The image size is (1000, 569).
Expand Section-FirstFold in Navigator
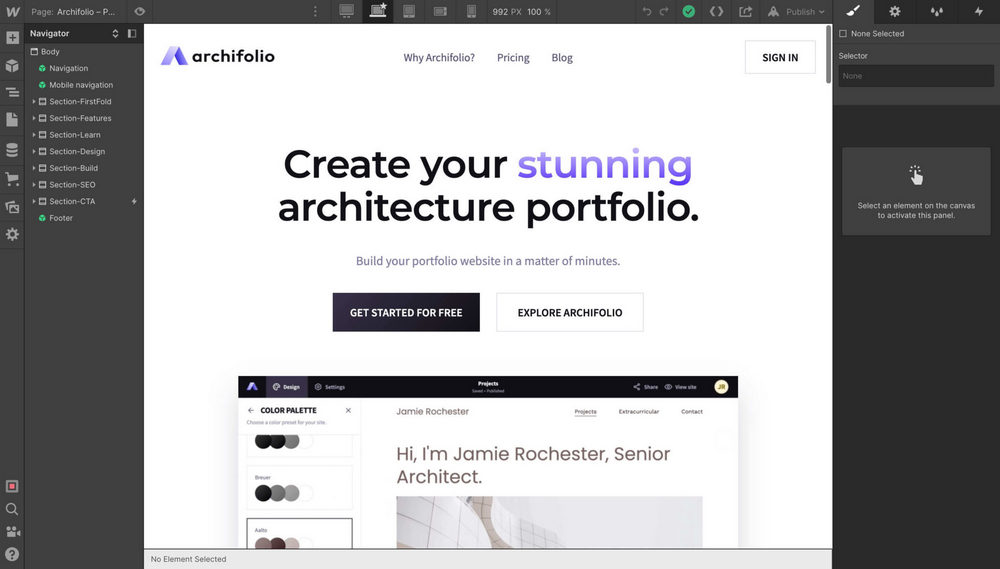pos(34,101)
